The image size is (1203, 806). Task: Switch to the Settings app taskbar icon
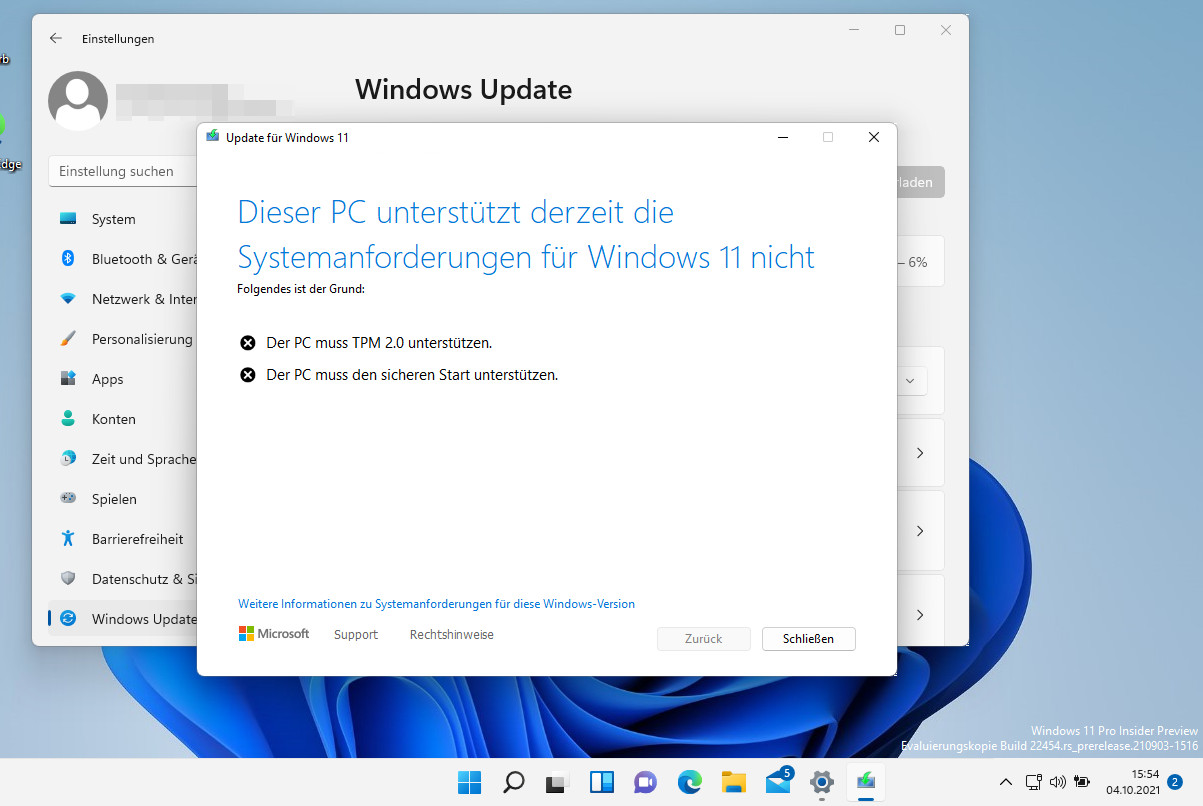(822, 782)
